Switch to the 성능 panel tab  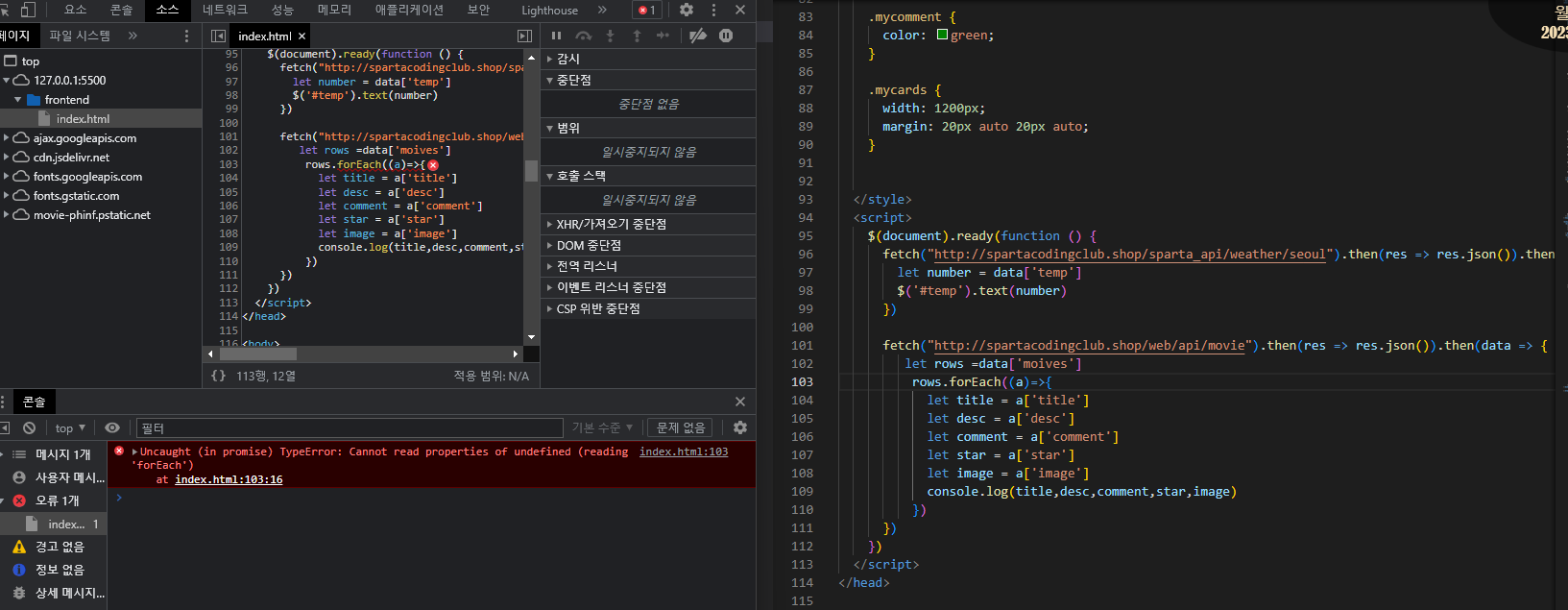click(x=282, y=10)
